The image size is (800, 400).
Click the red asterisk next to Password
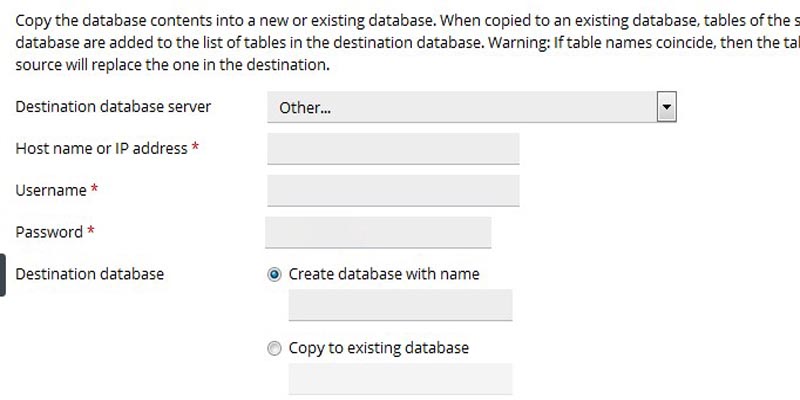(91, 232)
